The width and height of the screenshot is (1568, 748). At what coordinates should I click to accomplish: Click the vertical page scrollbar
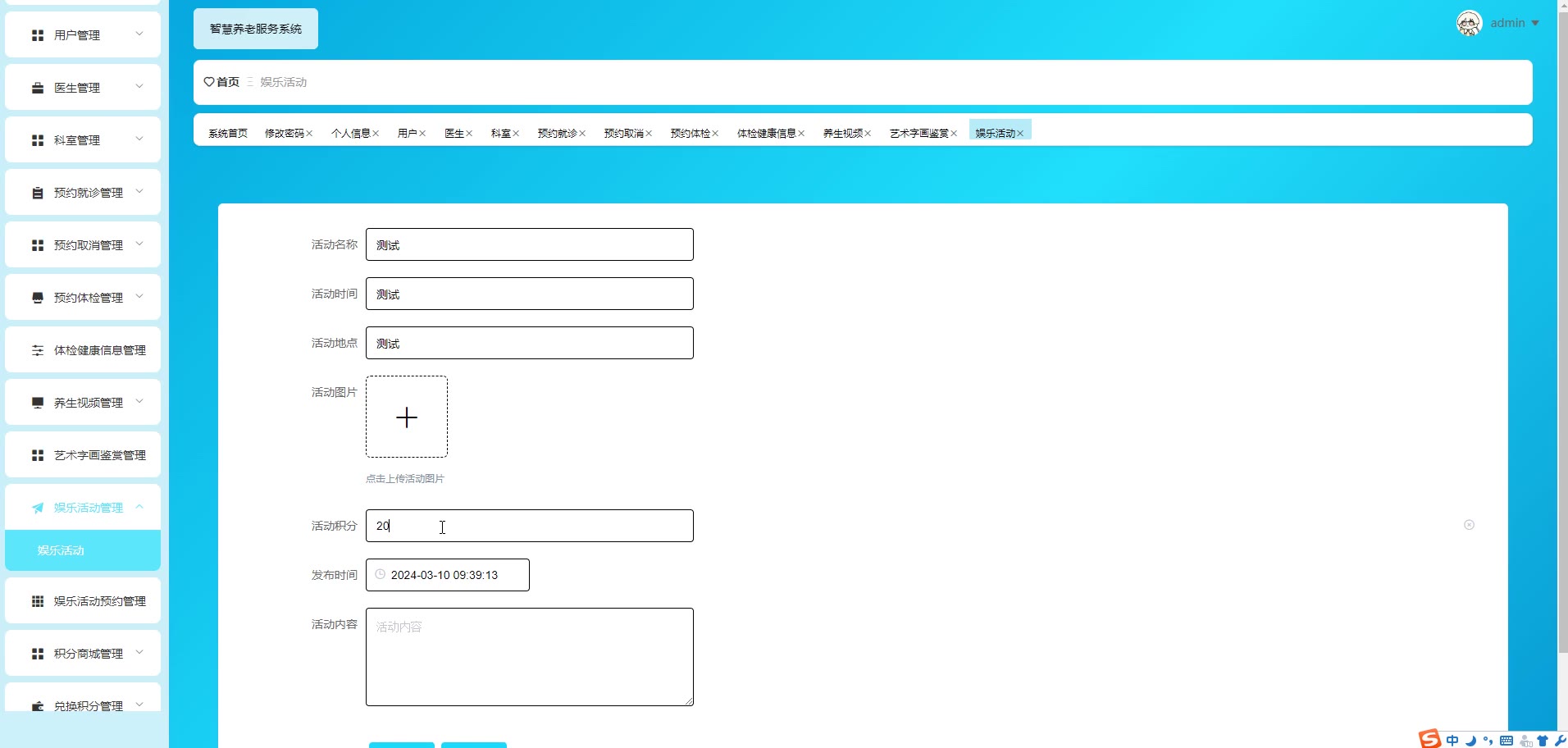point(1562,328)
